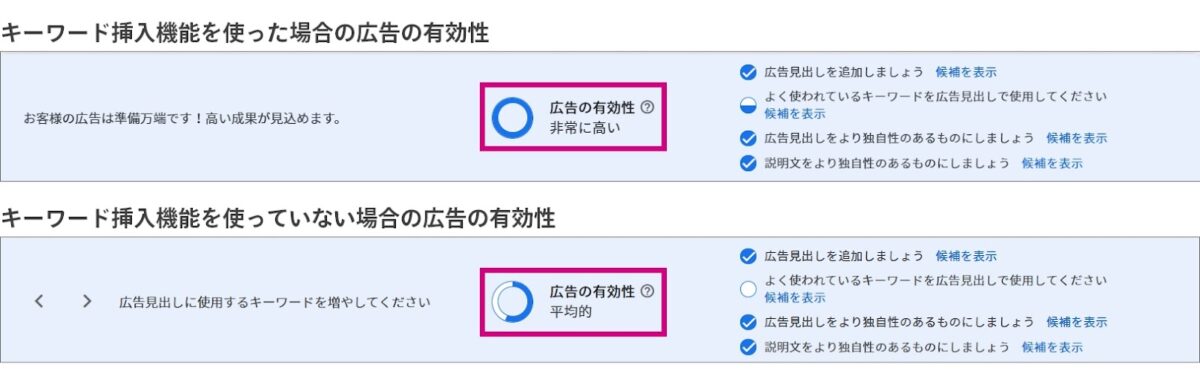This screenshot has height=385, width=1200.
Task: Click the help icon beside top 広告の有効性
Action: click(x=646, y=107)
